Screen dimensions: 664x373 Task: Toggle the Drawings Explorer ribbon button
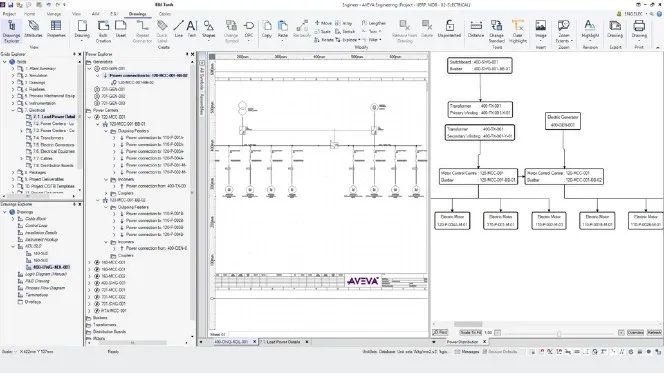[11, 31]
